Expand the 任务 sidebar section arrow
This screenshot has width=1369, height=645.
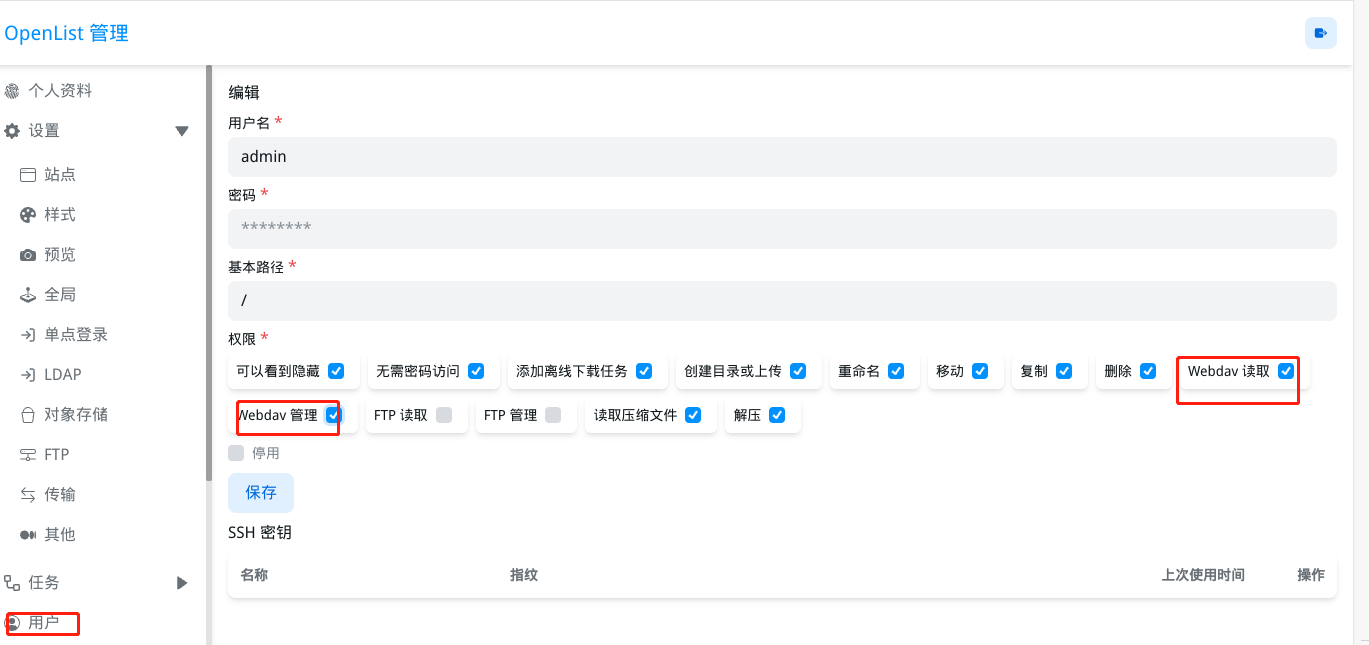pyautogui.click(x=182, y=582)
